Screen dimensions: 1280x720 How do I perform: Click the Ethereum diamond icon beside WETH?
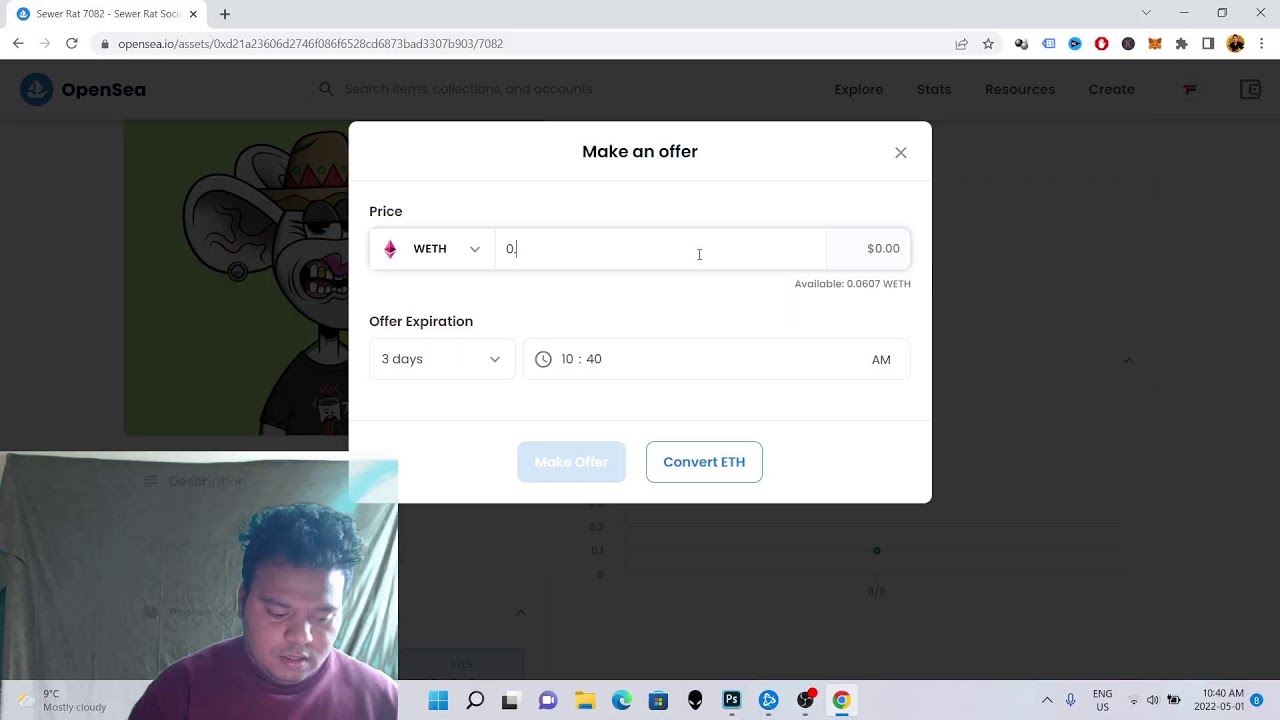390,249
